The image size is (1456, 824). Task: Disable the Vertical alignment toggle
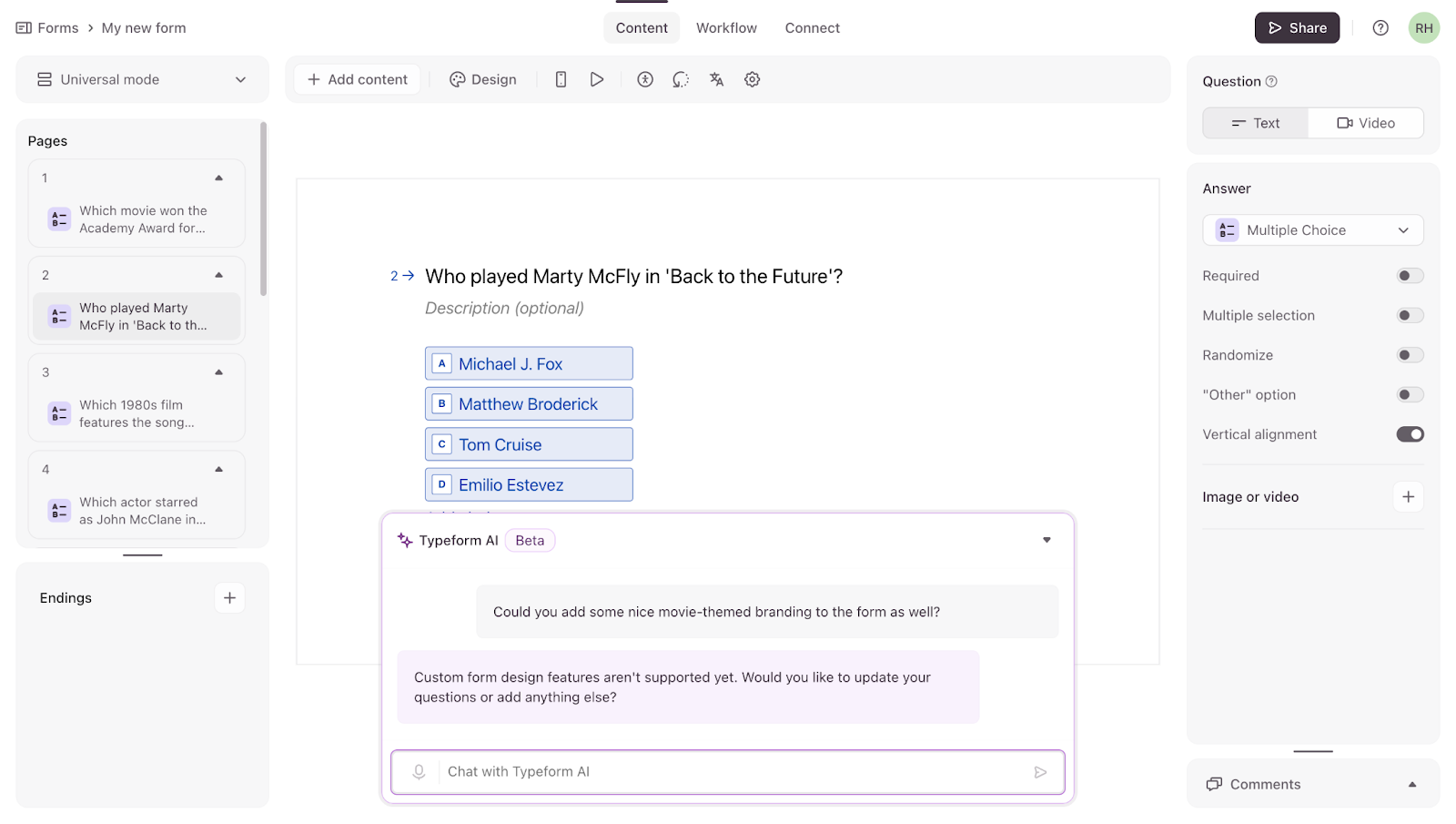pos(1410,434)
